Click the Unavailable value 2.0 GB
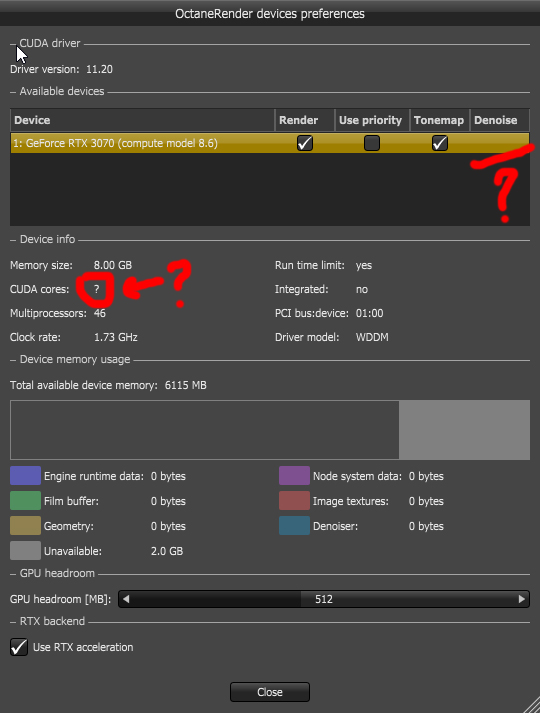Screen dimensions: 540x713 (x=167, y=551)
